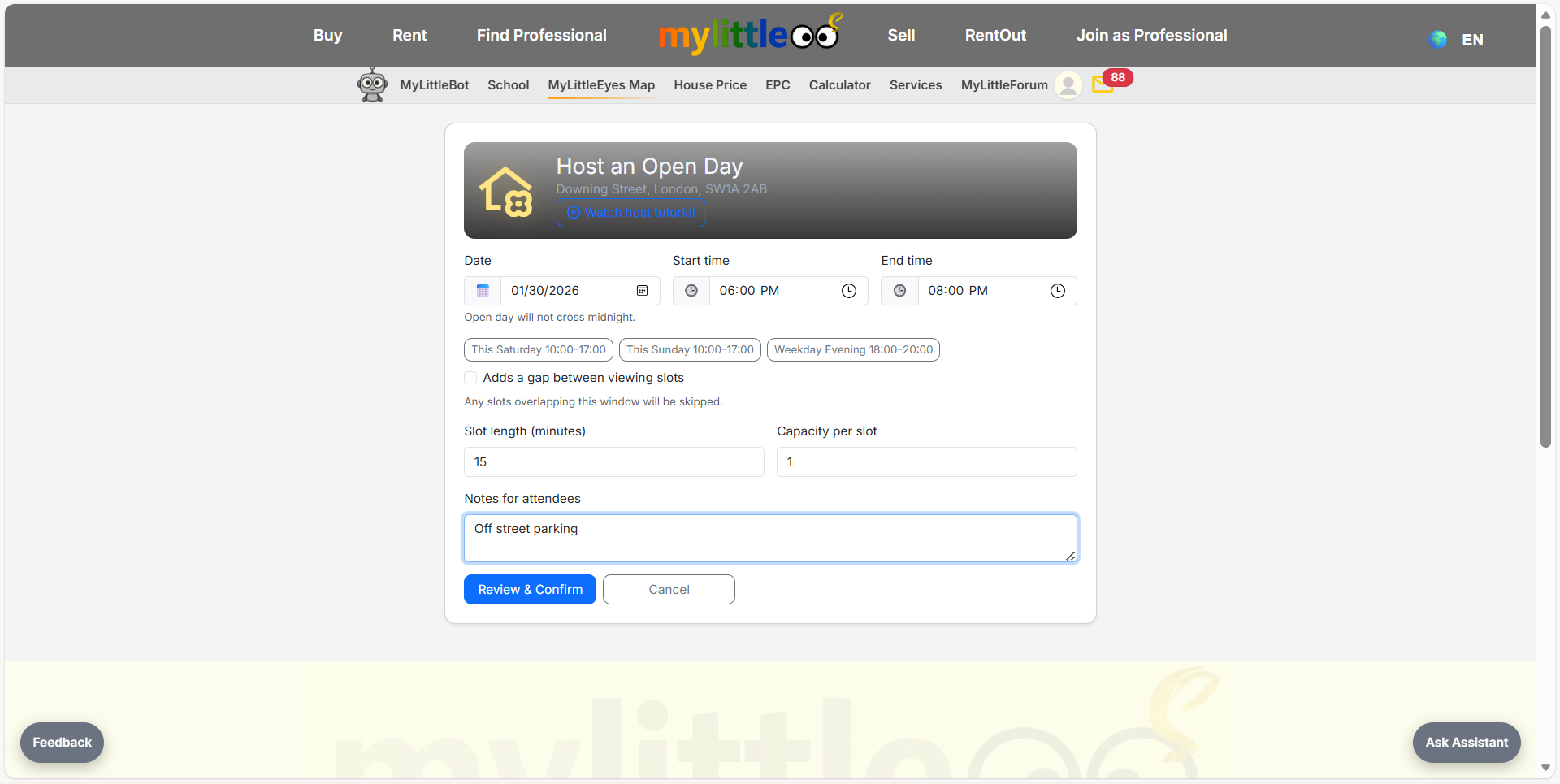
Task: Open the Find Professional menu
Action: pos(541,36)
